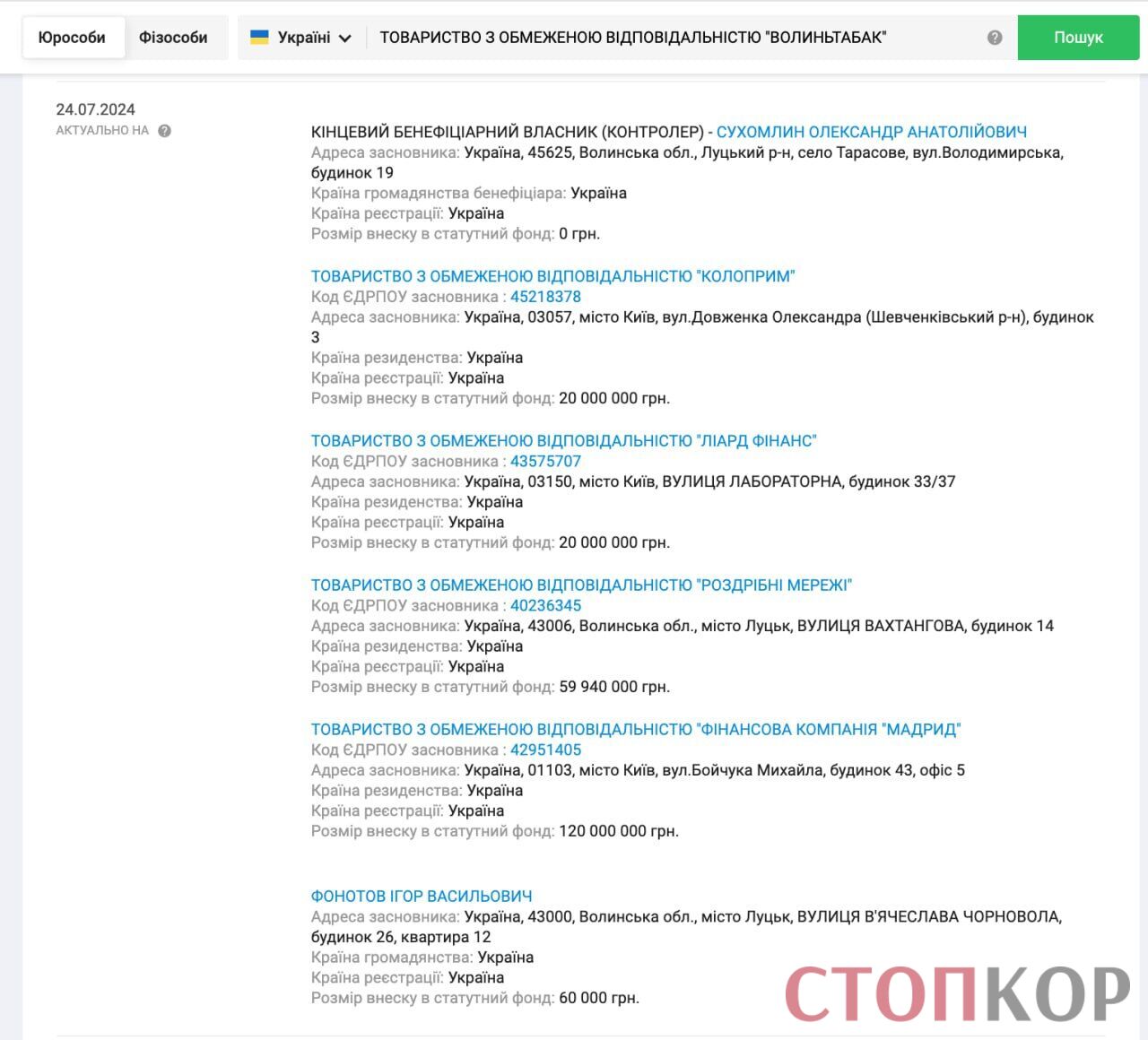This screenshot has width=1148, height=1040.
Task: Open 'ФІНАНСОВА КОМПАНІЯ "МАДРИД"' link
Action: pyautogui.click(x=635, y=730)
